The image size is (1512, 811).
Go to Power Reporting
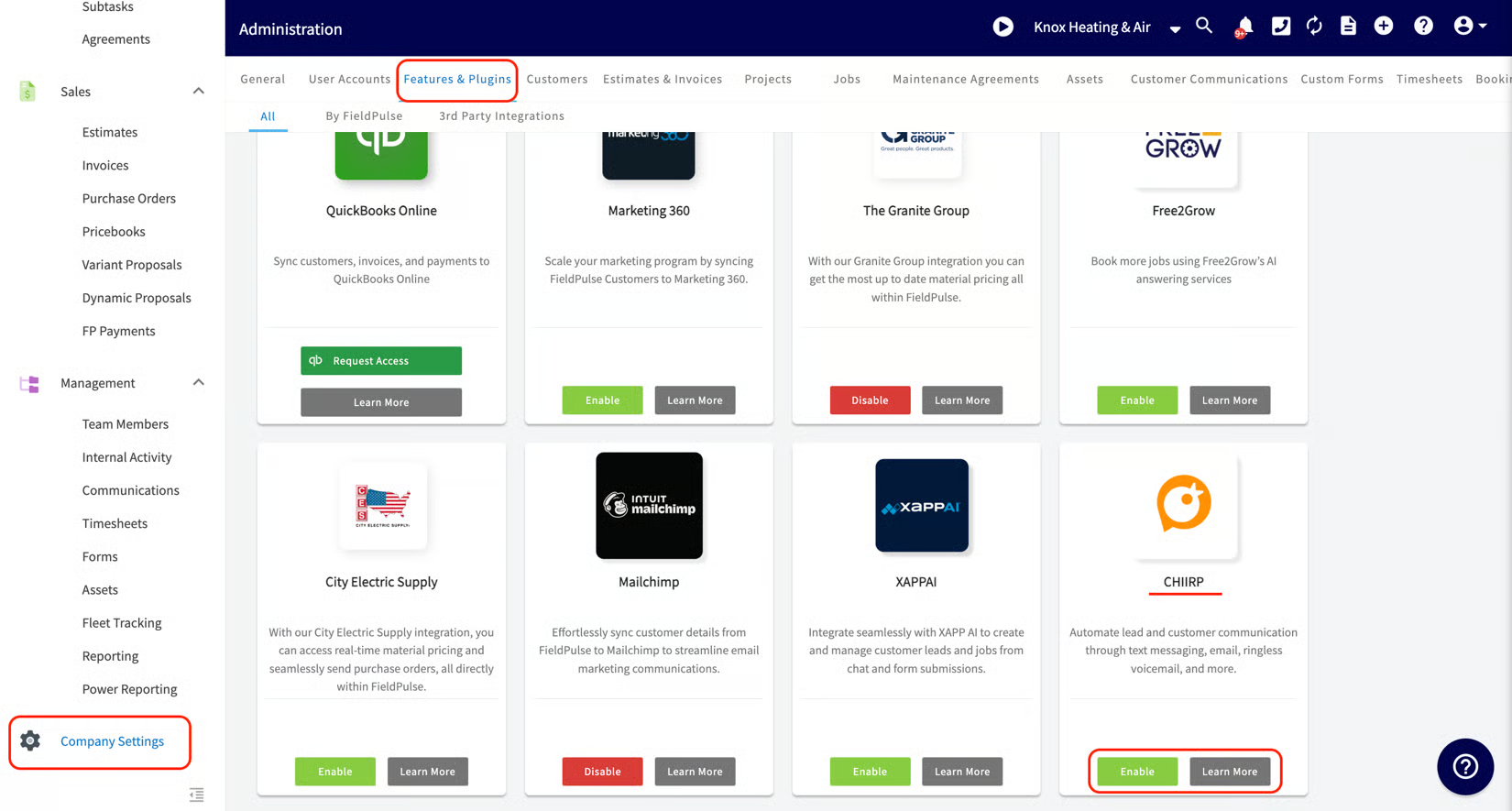point(130,689)
